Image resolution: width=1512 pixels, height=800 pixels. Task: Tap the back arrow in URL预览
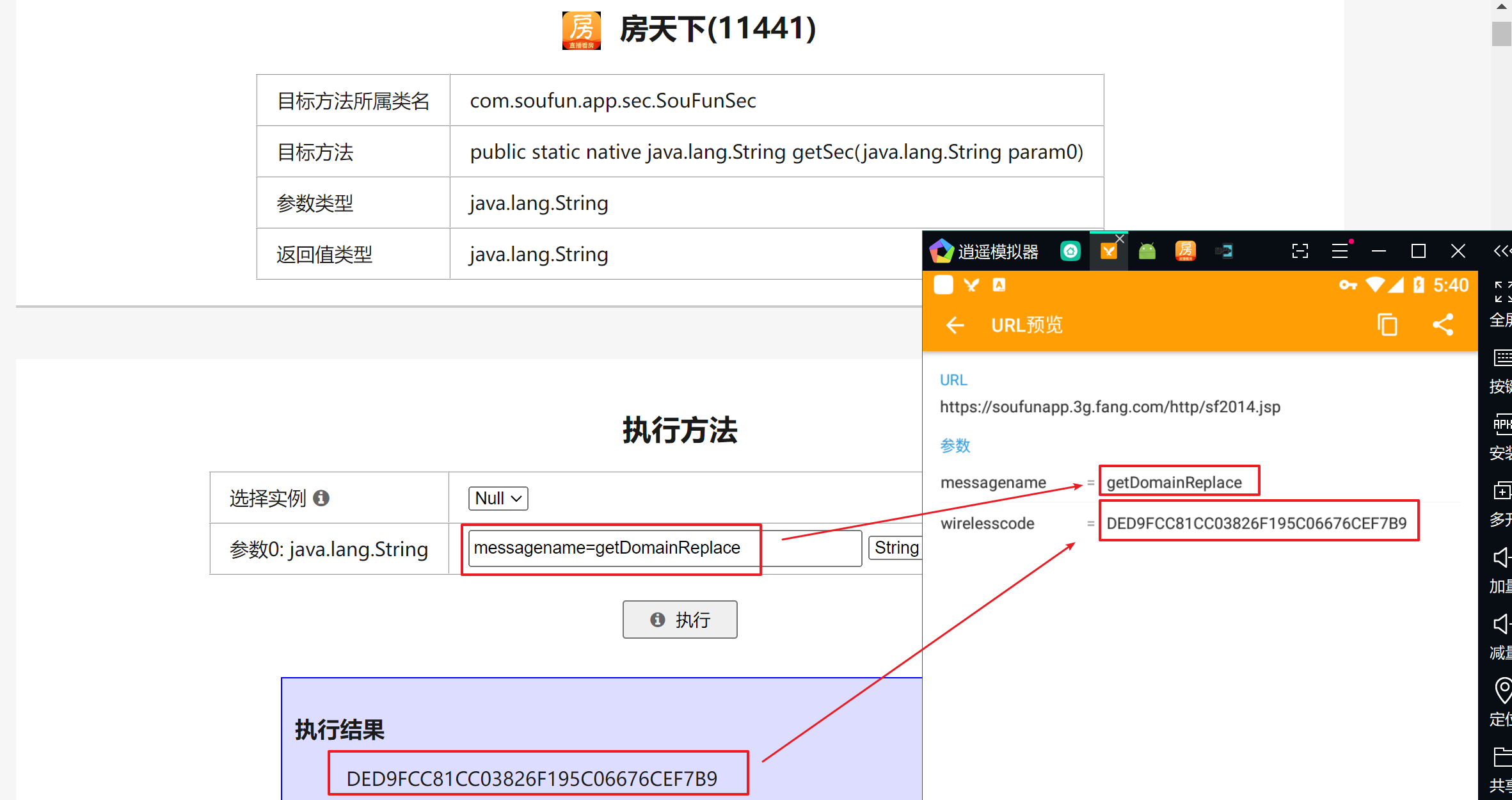click(x=955, y=325)
